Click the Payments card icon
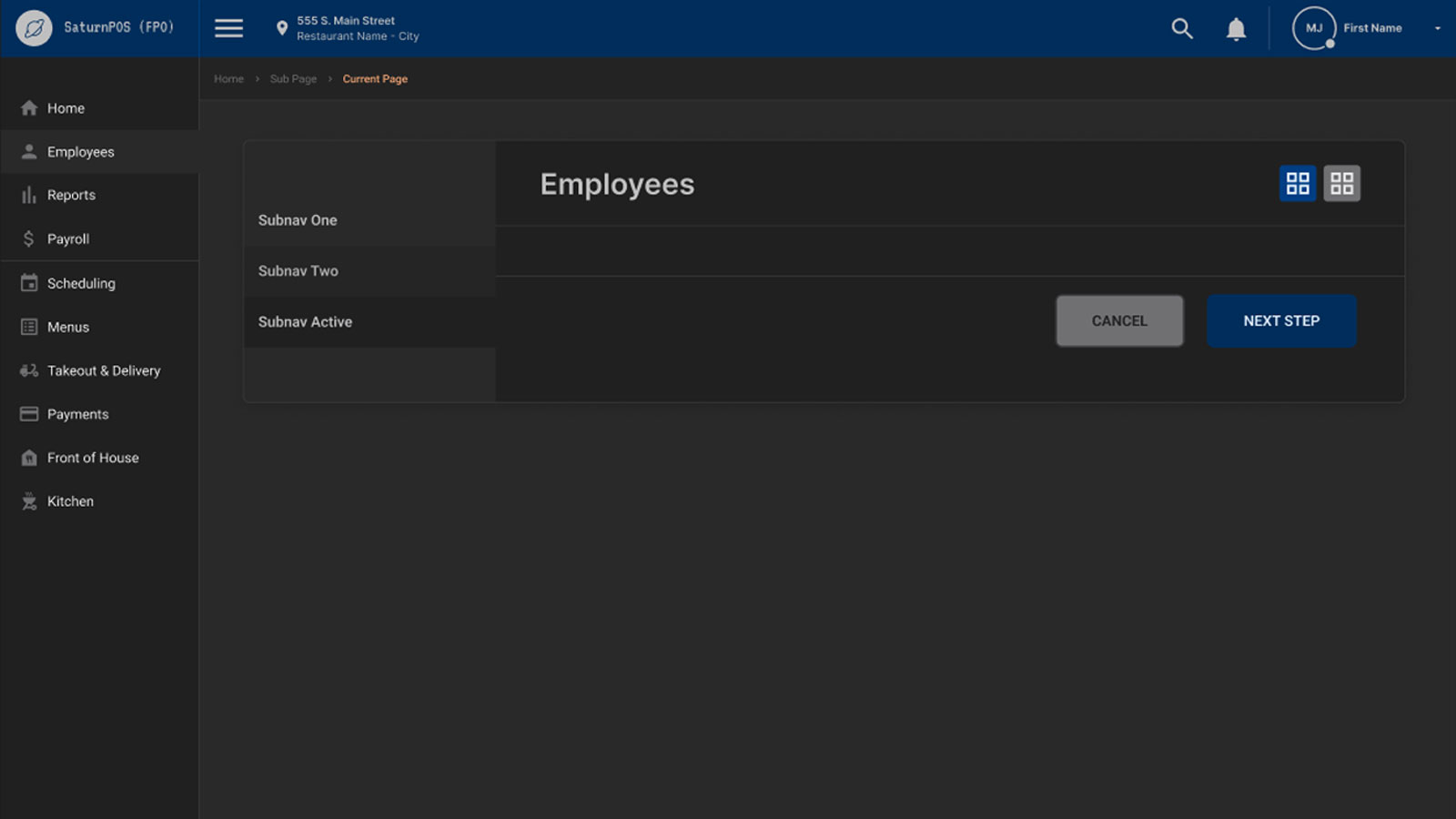1456x819 pixels. click(x=29, y=414)
